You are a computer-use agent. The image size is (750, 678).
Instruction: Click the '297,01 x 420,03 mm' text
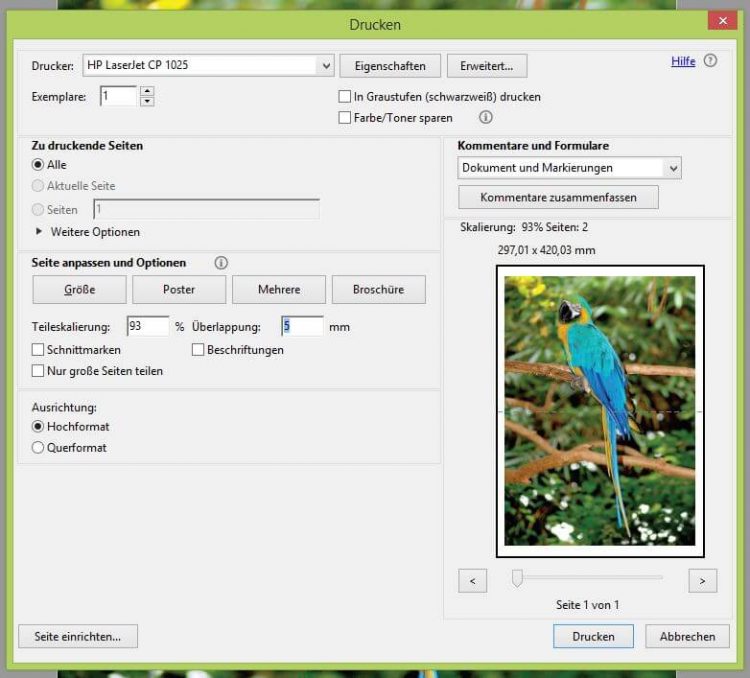546,250
